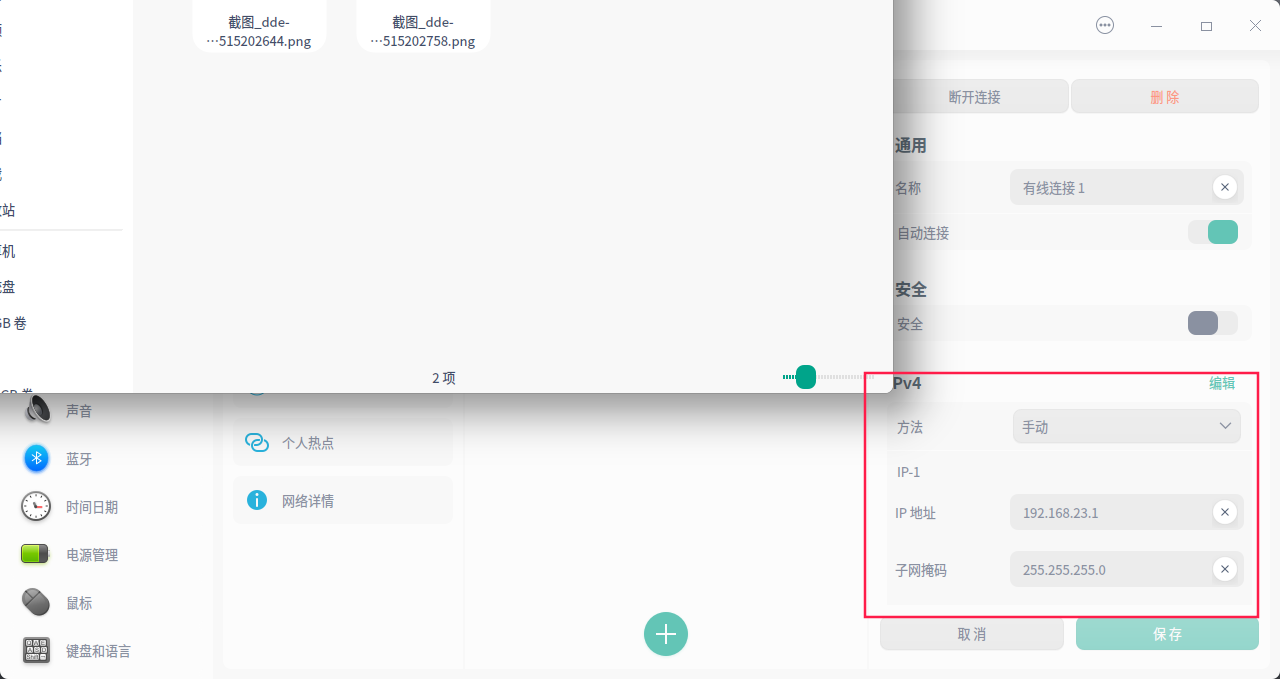Click the 2 项 status text in file manager

coord(444,378)
